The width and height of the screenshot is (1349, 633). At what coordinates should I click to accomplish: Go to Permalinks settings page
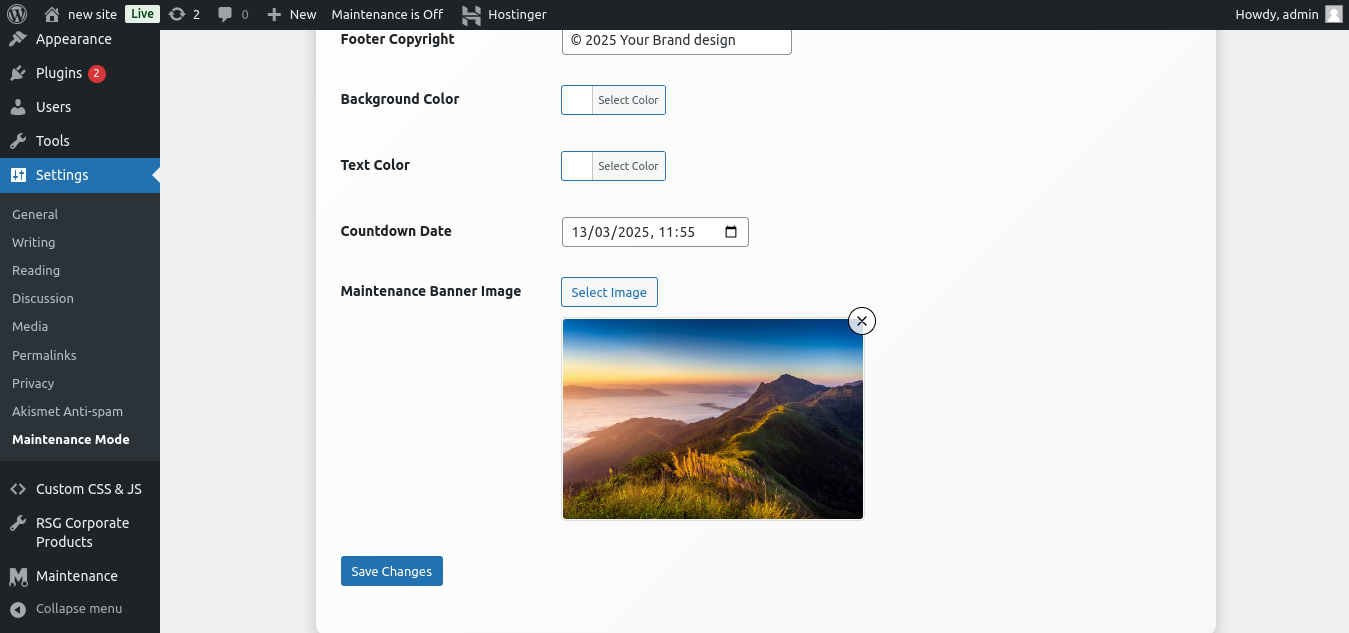point(44,355)
